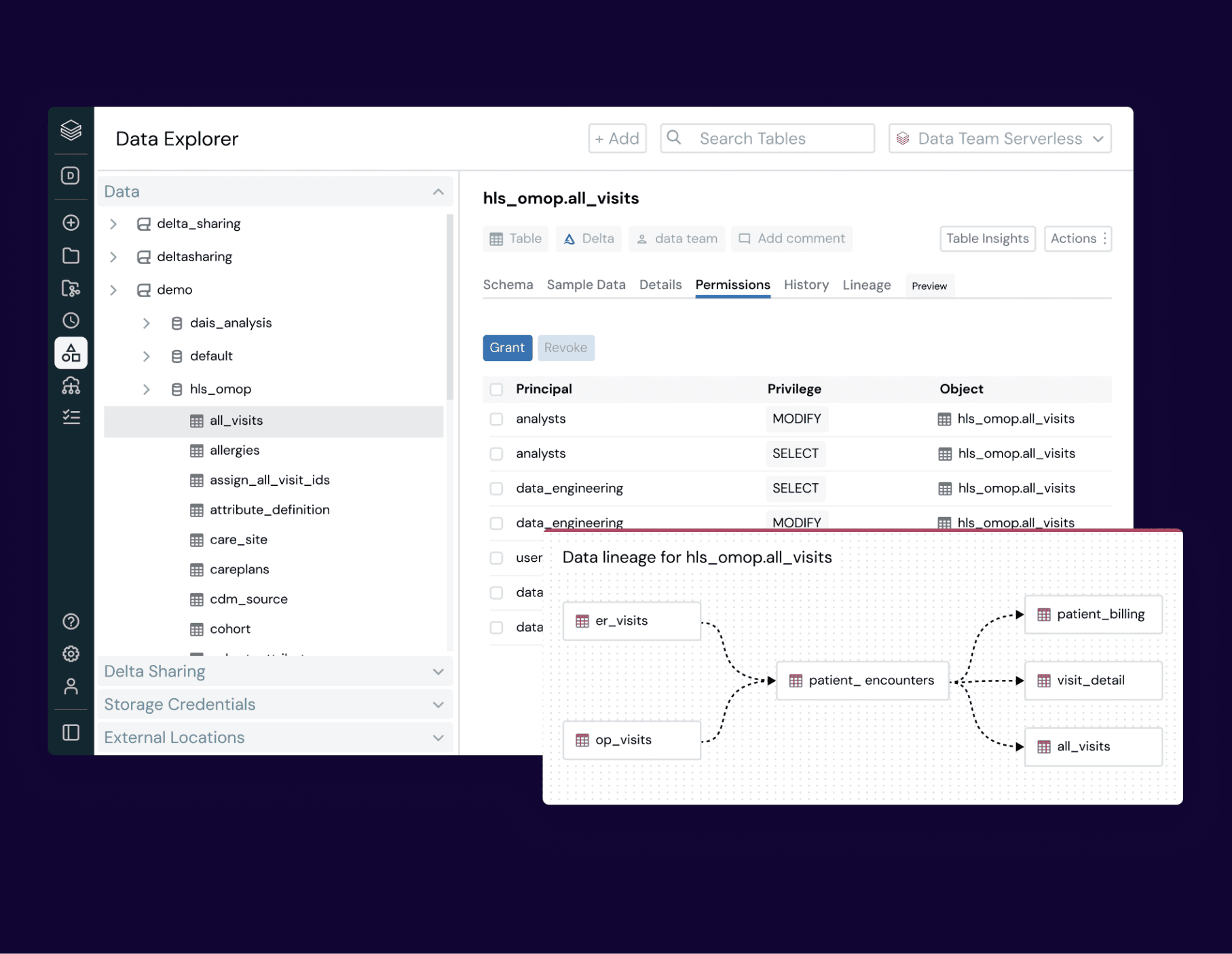
Task: Check the user row checkbox
Action: (x=496, y=558)
